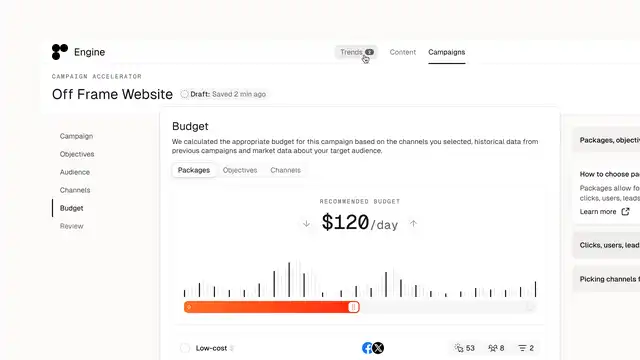The image size is (640, 360).
Task: Decrease budget with the down arrow
Action: (x=306, y=224)
